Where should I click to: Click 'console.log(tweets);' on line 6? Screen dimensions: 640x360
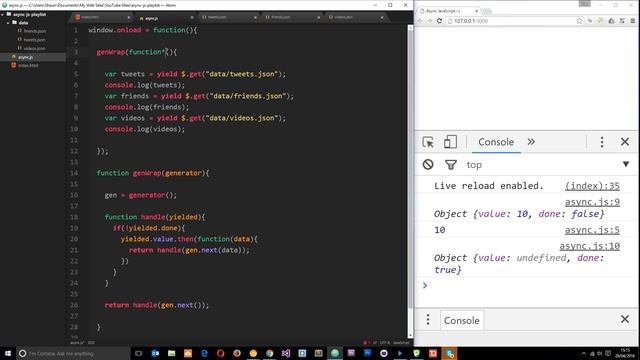tap(145, 85)
